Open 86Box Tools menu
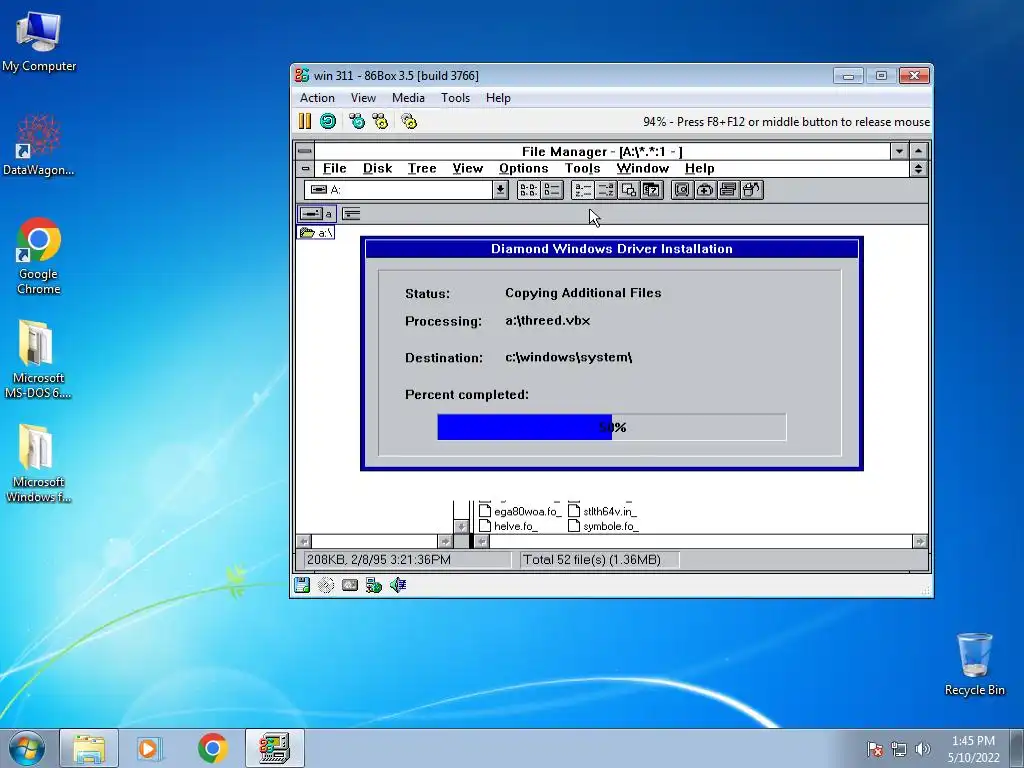This screenshot has height=768, width=1024. [x=455, y=97]
